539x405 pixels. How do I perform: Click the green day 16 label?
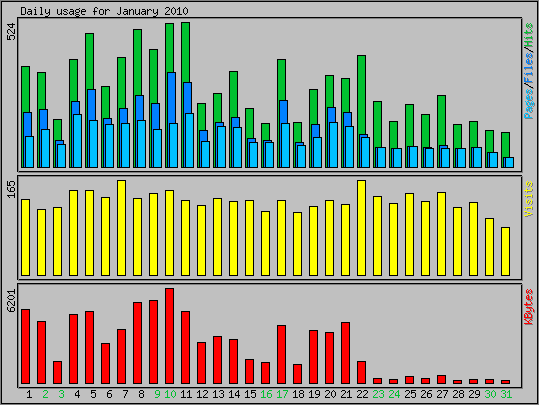266,394
